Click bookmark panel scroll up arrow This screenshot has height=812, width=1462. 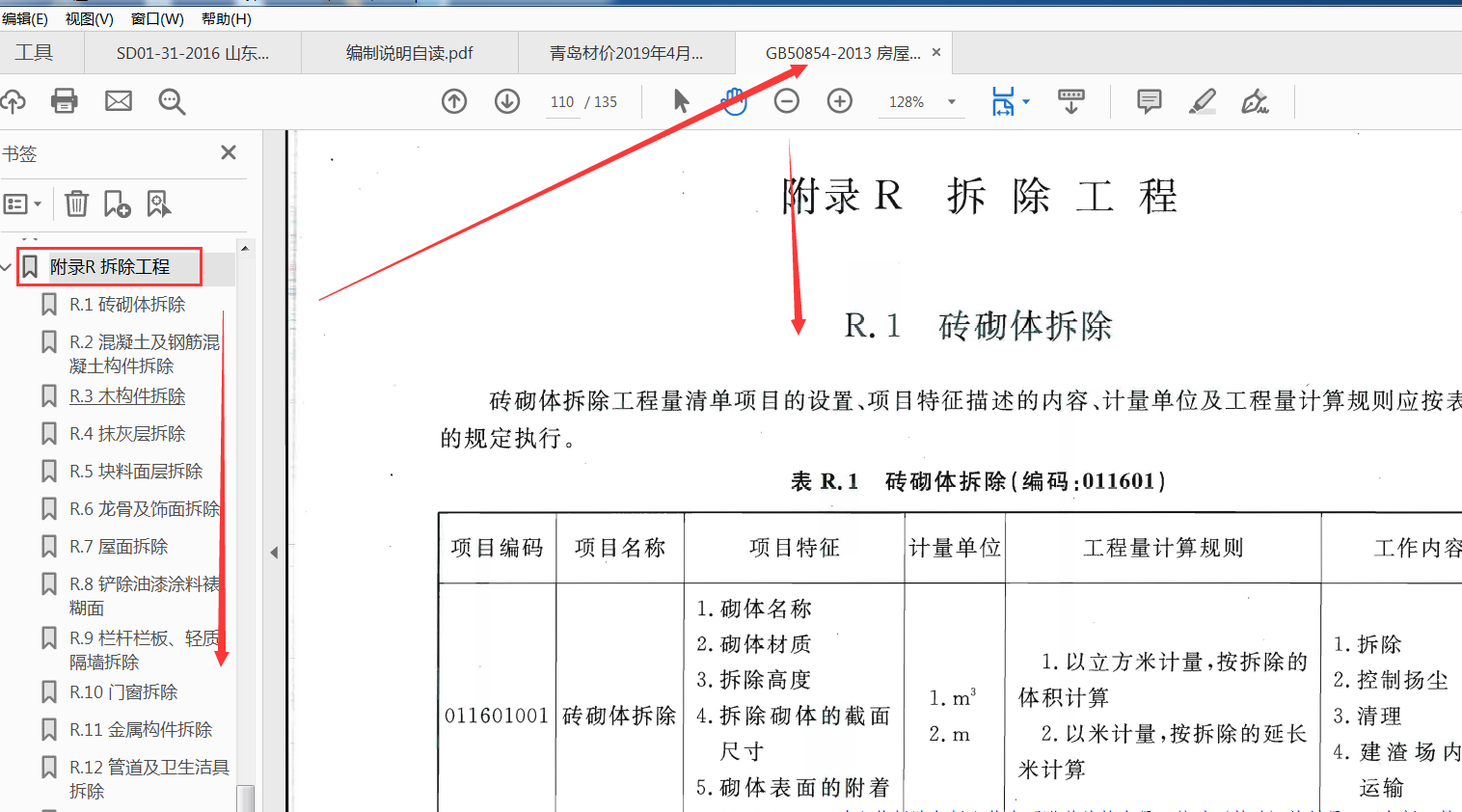click(x=245, y=248)
